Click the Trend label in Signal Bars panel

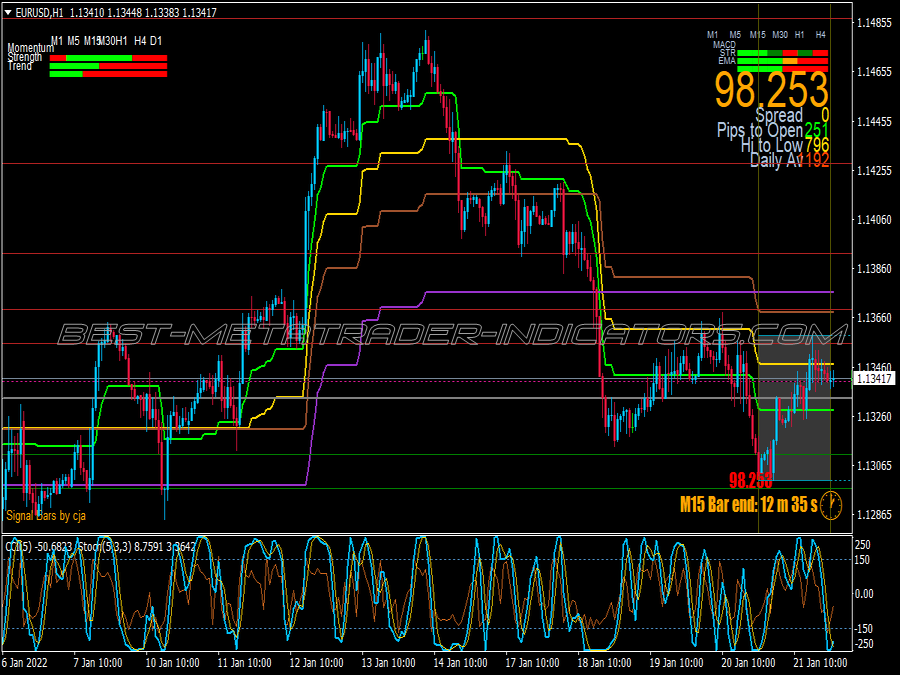click(x=20, y=66)
